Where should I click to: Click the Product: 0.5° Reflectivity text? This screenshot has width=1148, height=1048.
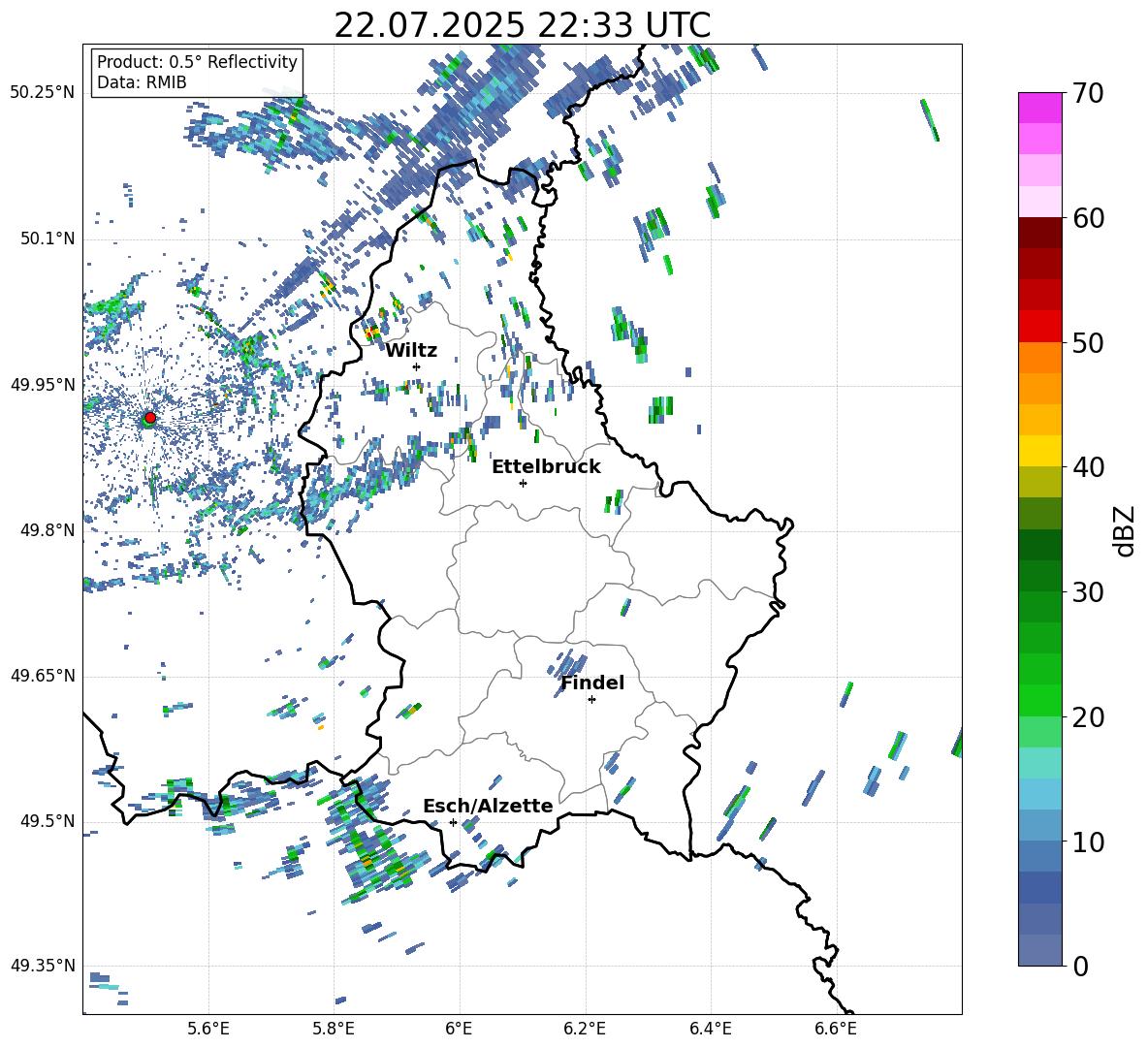pyautogui.click(x=197, y=62)
